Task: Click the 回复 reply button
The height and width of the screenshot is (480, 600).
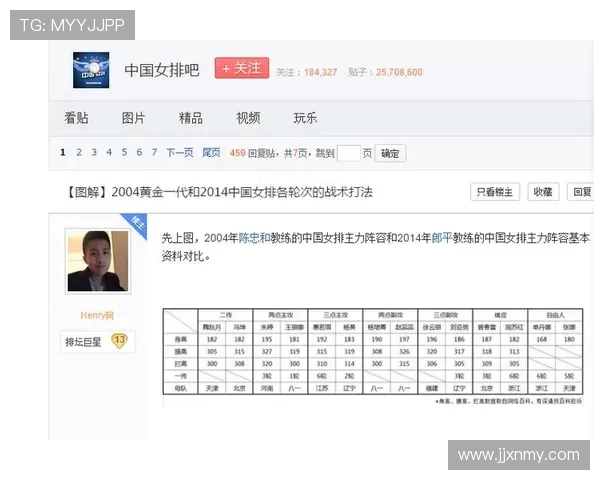Action: [582, 192]
